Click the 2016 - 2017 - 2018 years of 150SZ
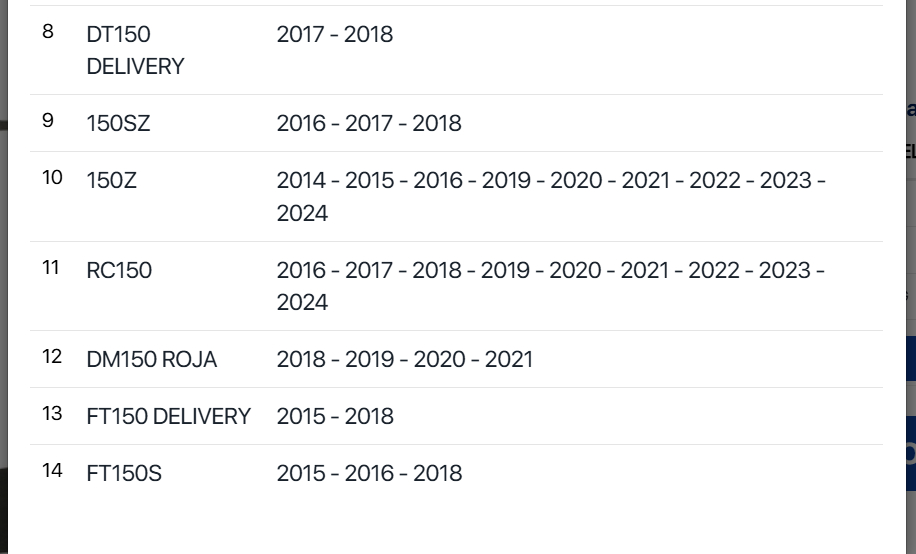 (x=369, y=123)
